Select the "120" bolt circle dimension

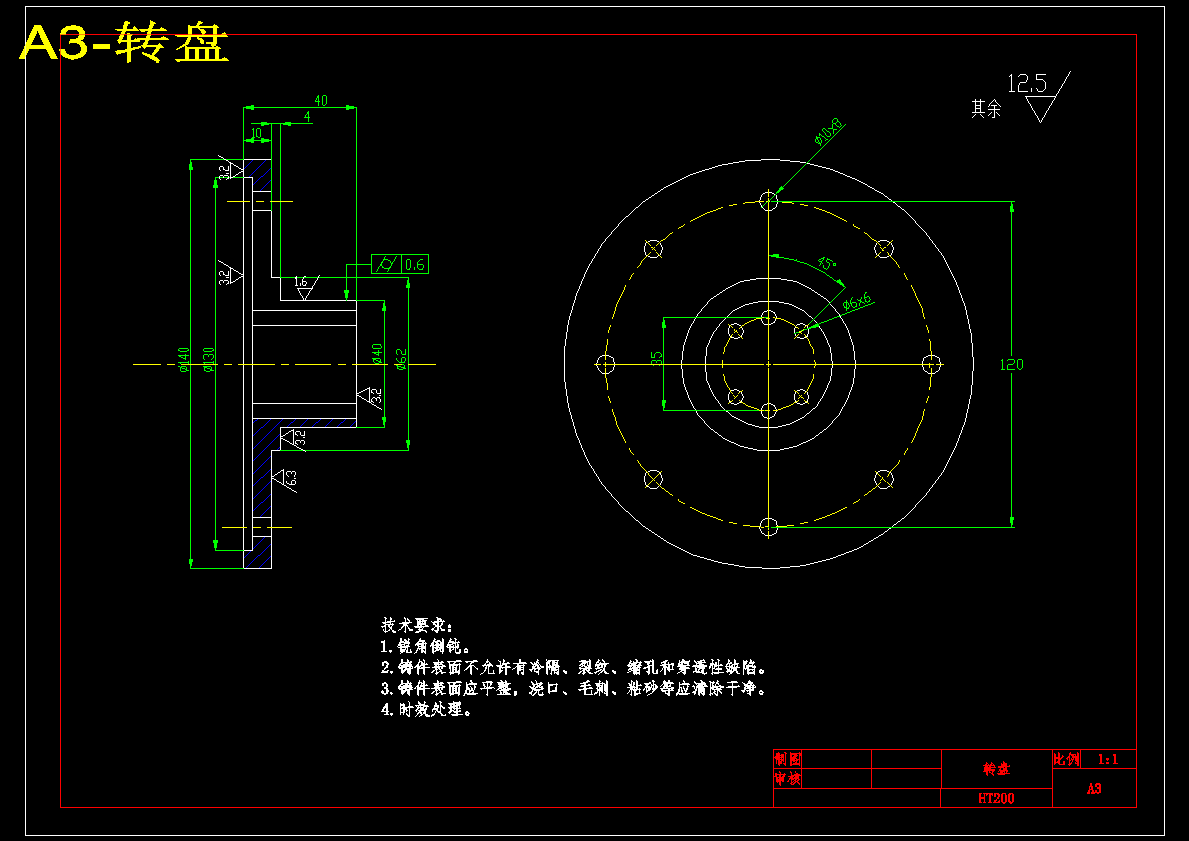click(x=1012, y=365)
